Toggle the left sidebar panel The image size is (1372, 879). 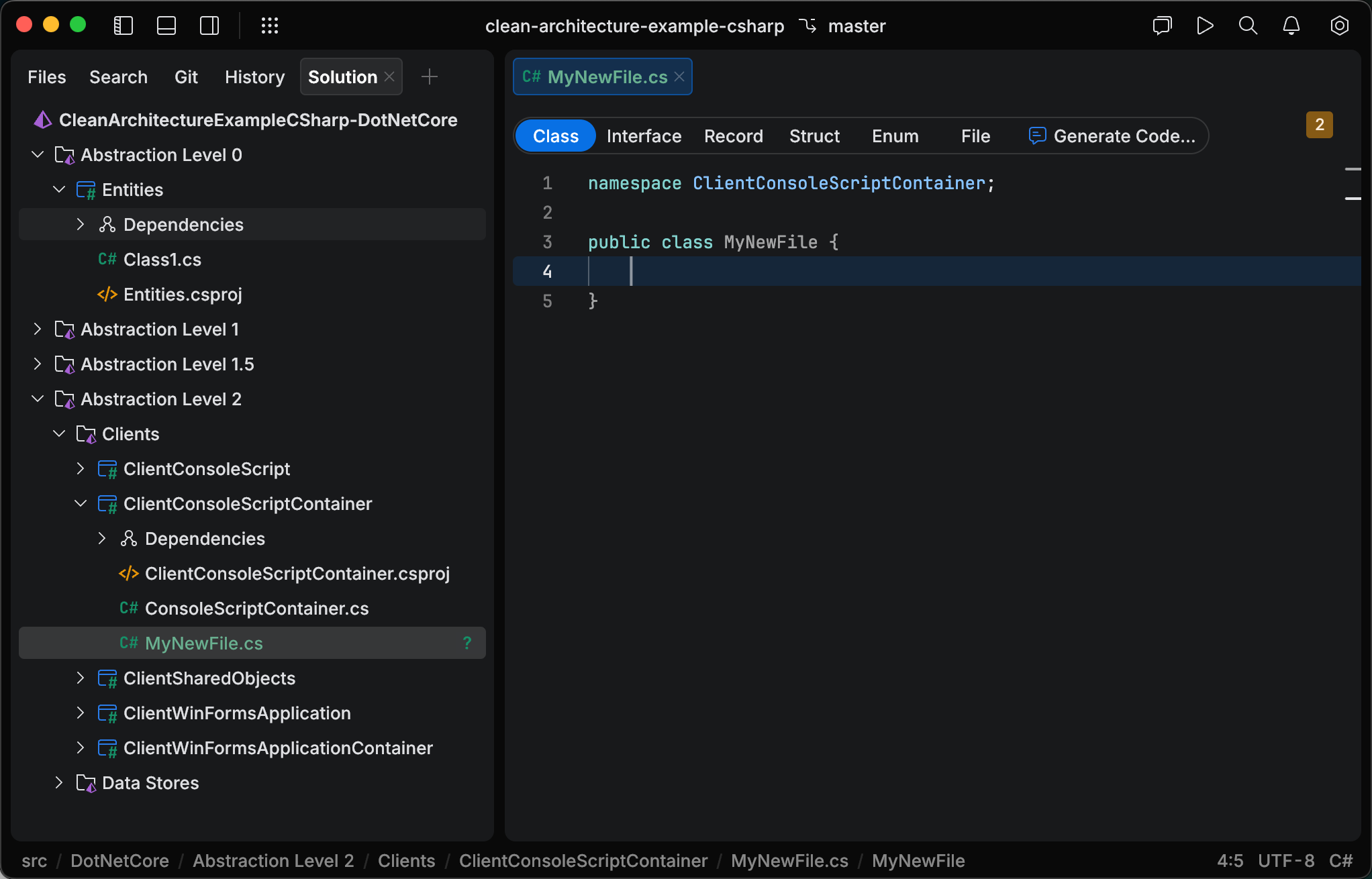point(123,25)
